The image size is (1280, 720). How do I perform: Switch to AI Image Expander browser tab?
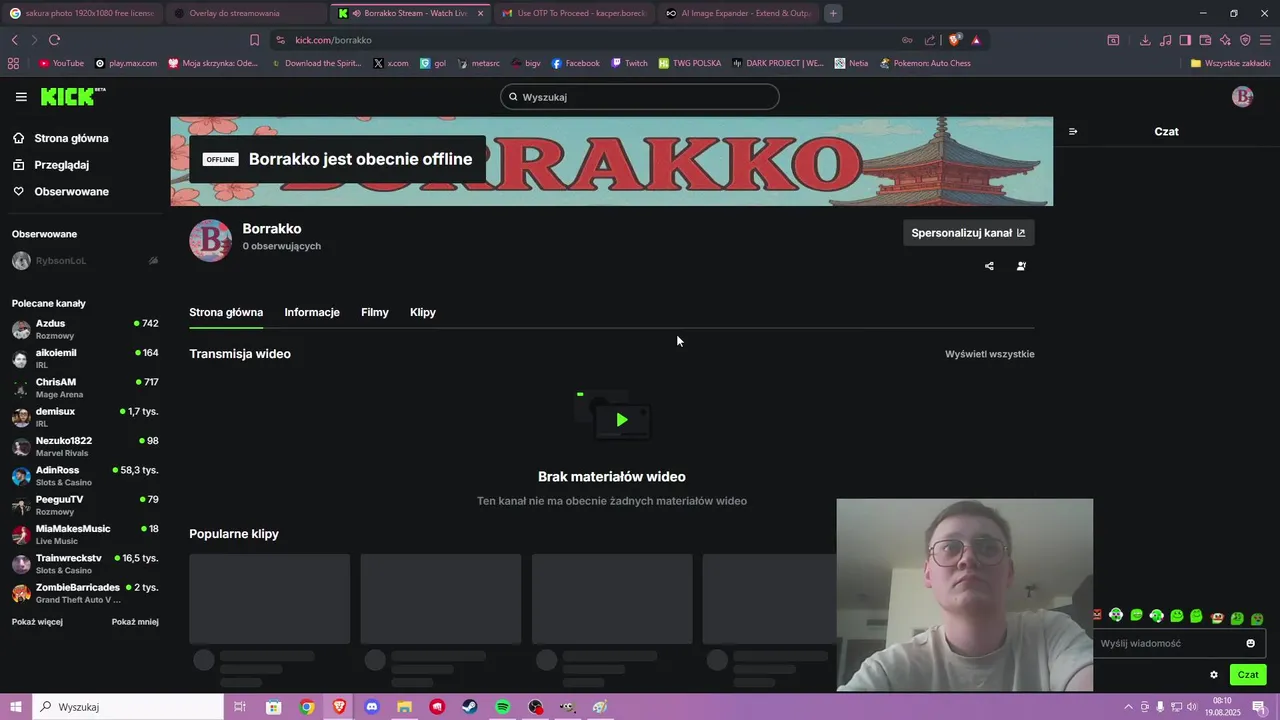coord(740,13)
